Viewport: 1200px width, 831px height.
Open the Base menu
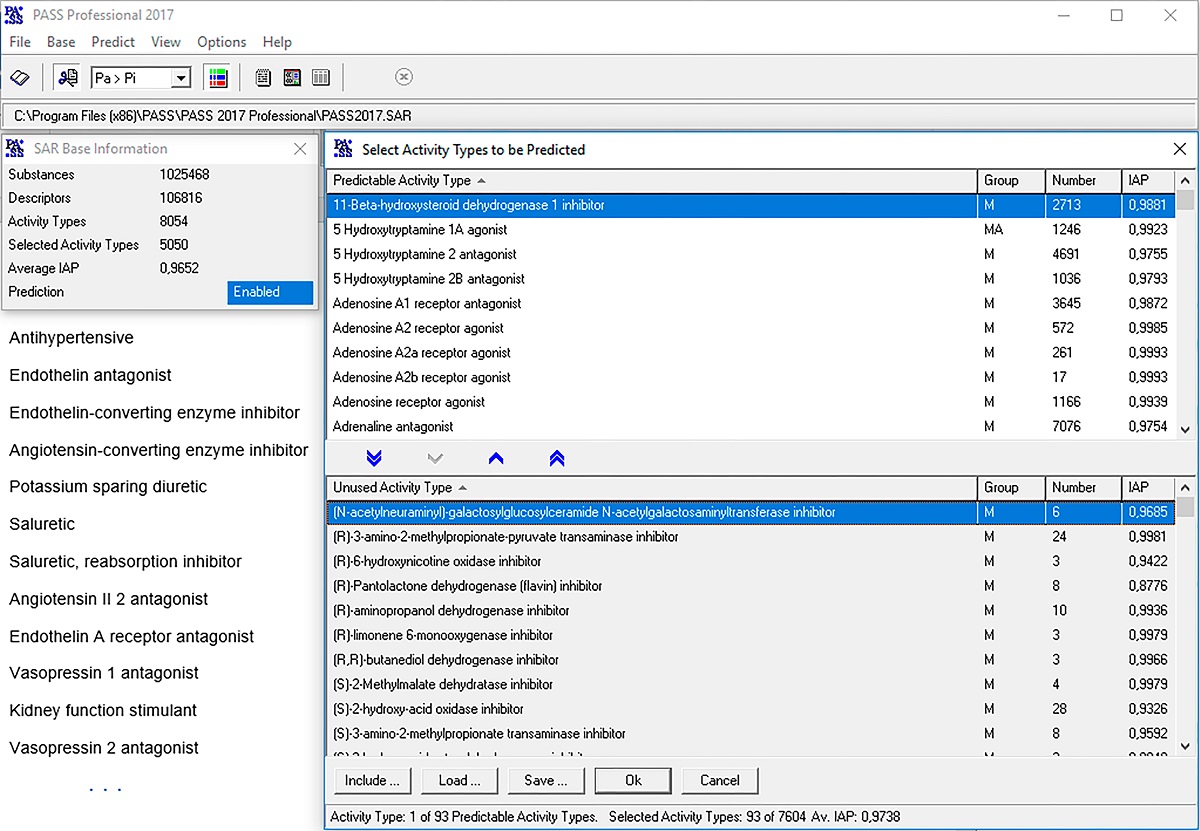point(61,42)
